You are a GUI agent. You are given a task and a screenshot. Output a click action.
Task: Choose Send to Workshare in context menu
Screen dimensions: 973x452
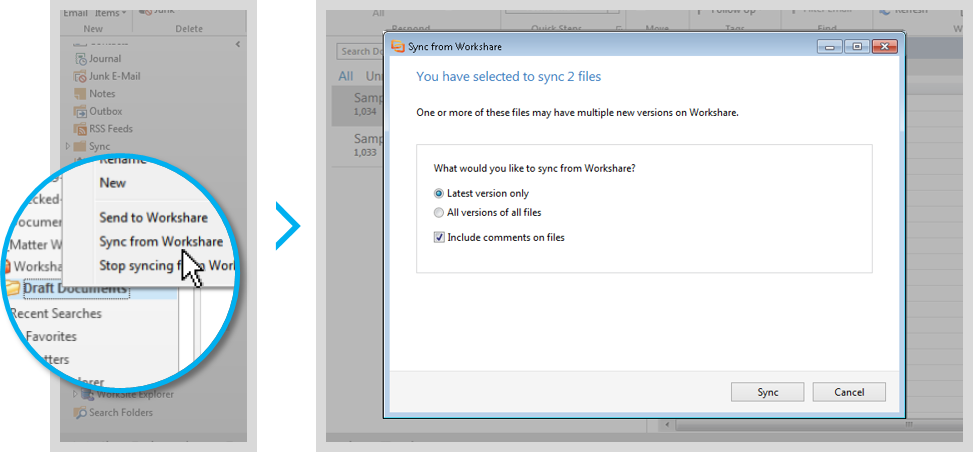pos(153,217)
